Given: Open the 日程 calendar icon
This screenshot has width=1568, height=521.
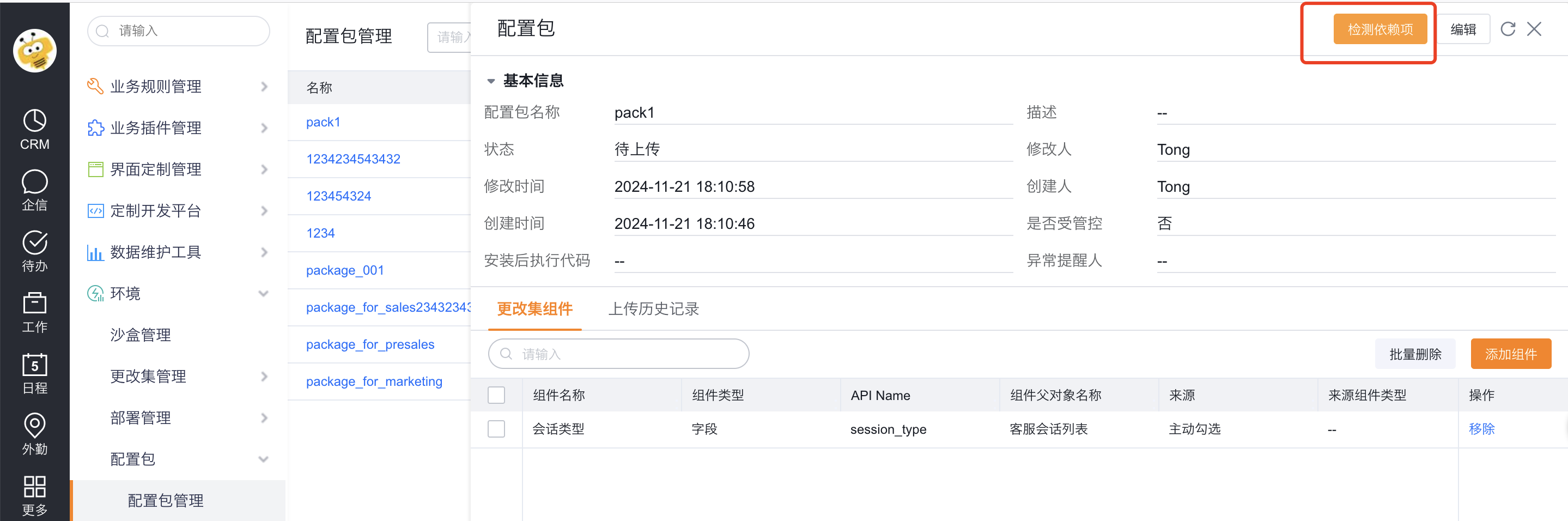Looking at the screenshot, I should tap(35, 372).
